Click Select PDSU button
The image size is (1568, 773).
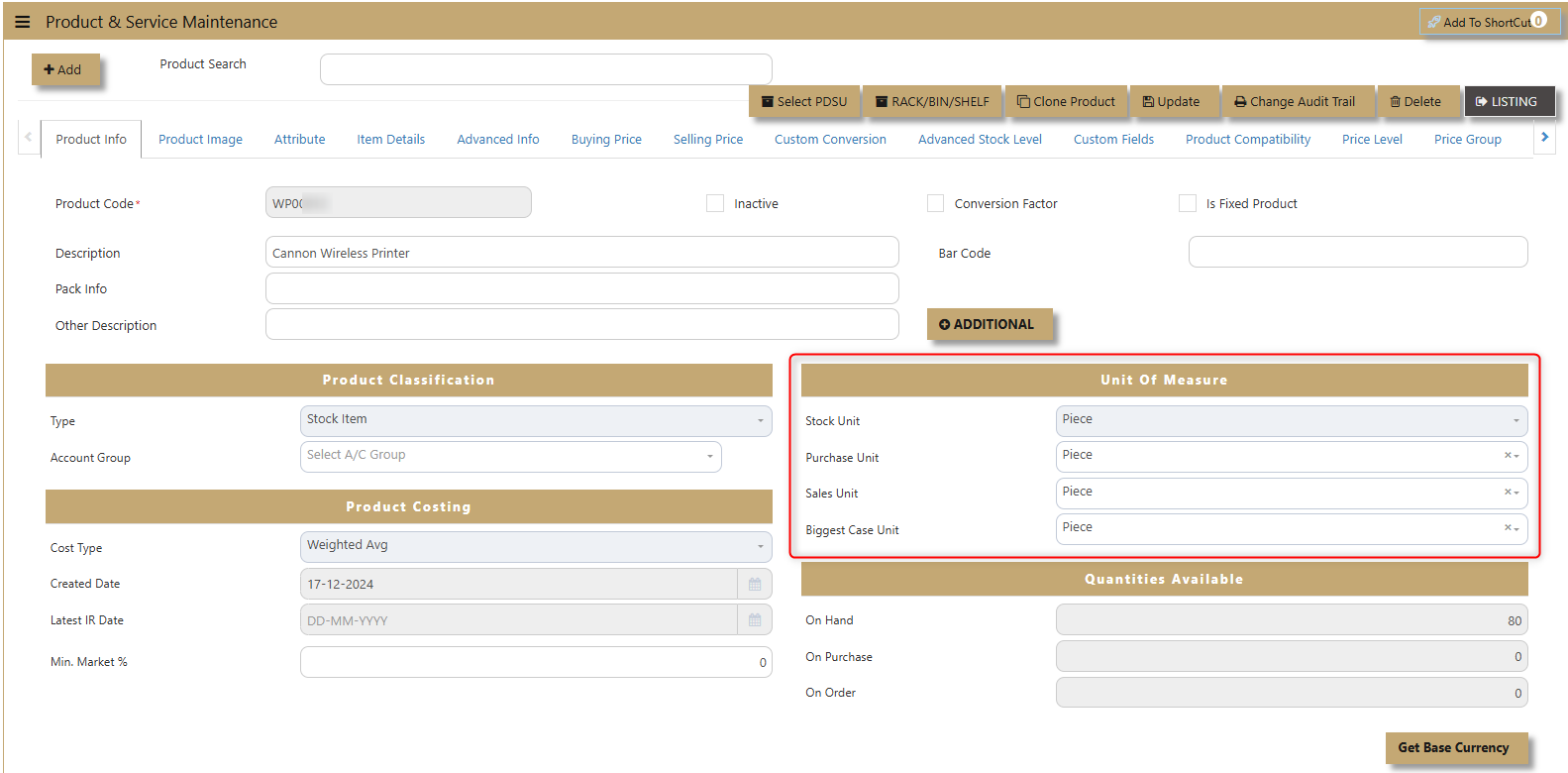coord(804,101)
